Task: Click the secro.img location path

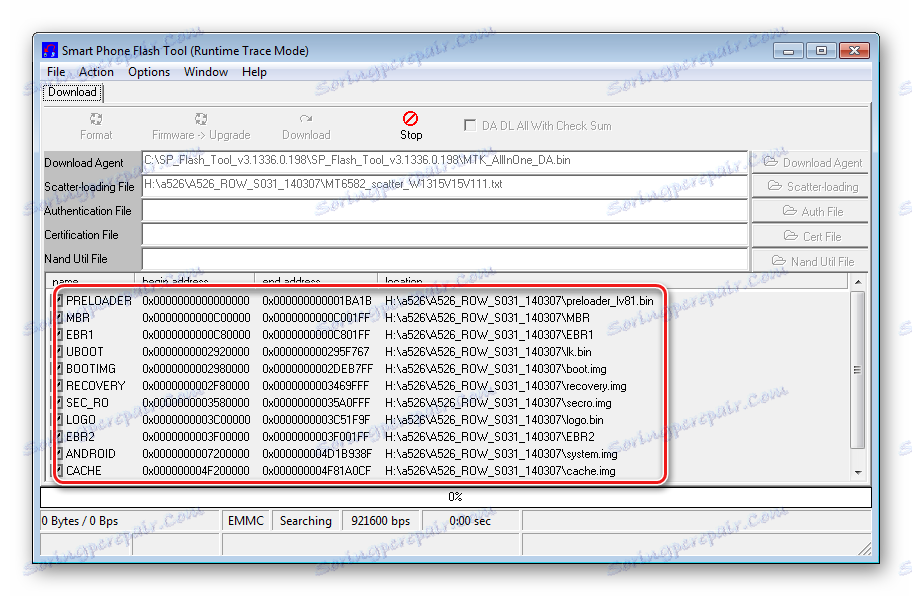Action: coord(498,403)
